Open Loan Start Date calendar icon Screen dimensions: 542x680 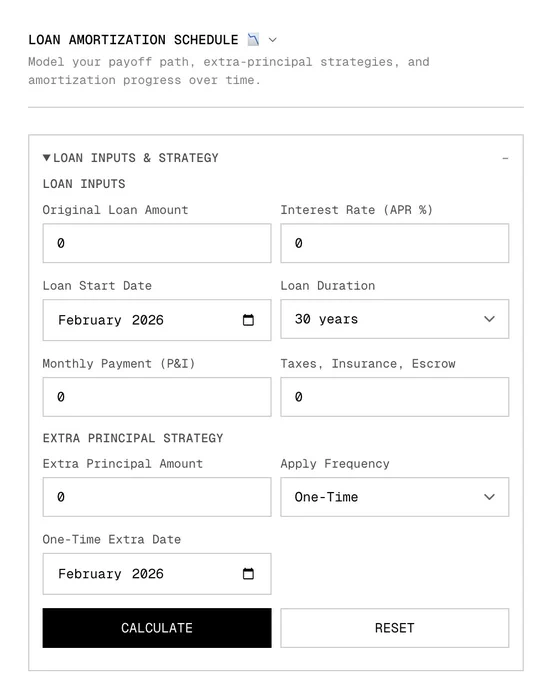point(248,320)
